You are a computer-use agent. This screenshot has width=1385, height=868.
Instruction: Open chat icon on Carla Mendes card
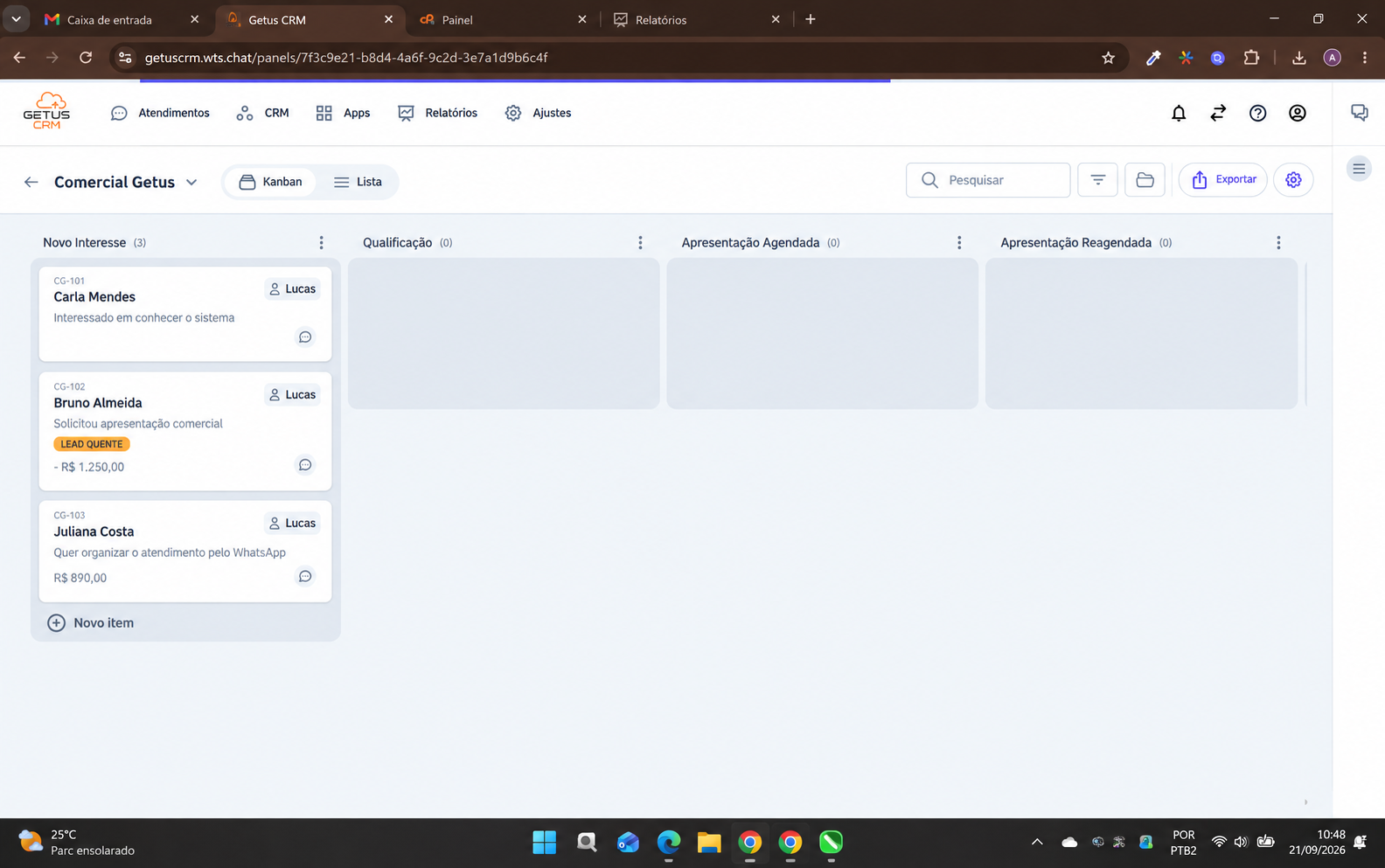(x=305, y=337)
